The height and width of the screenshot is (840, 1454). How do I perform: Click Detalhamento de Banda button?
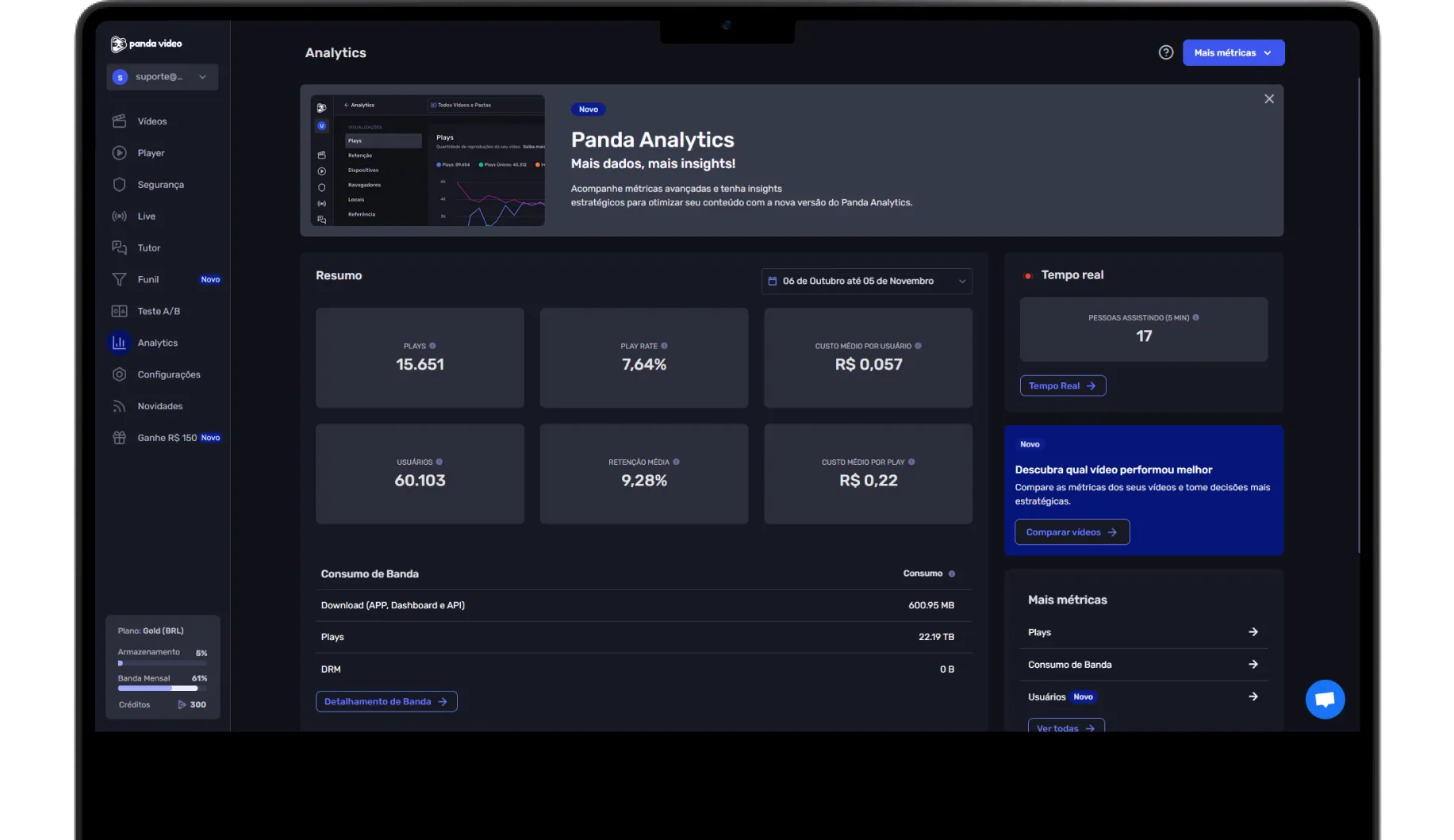[386, 702]
